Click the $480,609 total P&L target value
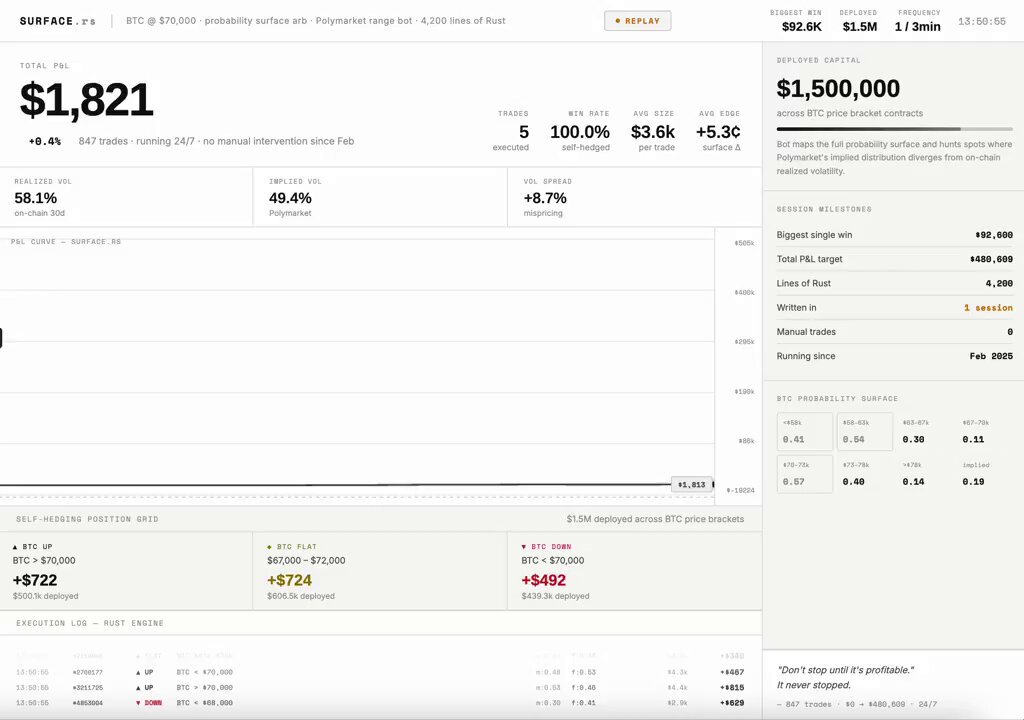Image resolution: width=1024 pixels, height=720 pixels. click(991, 259)
